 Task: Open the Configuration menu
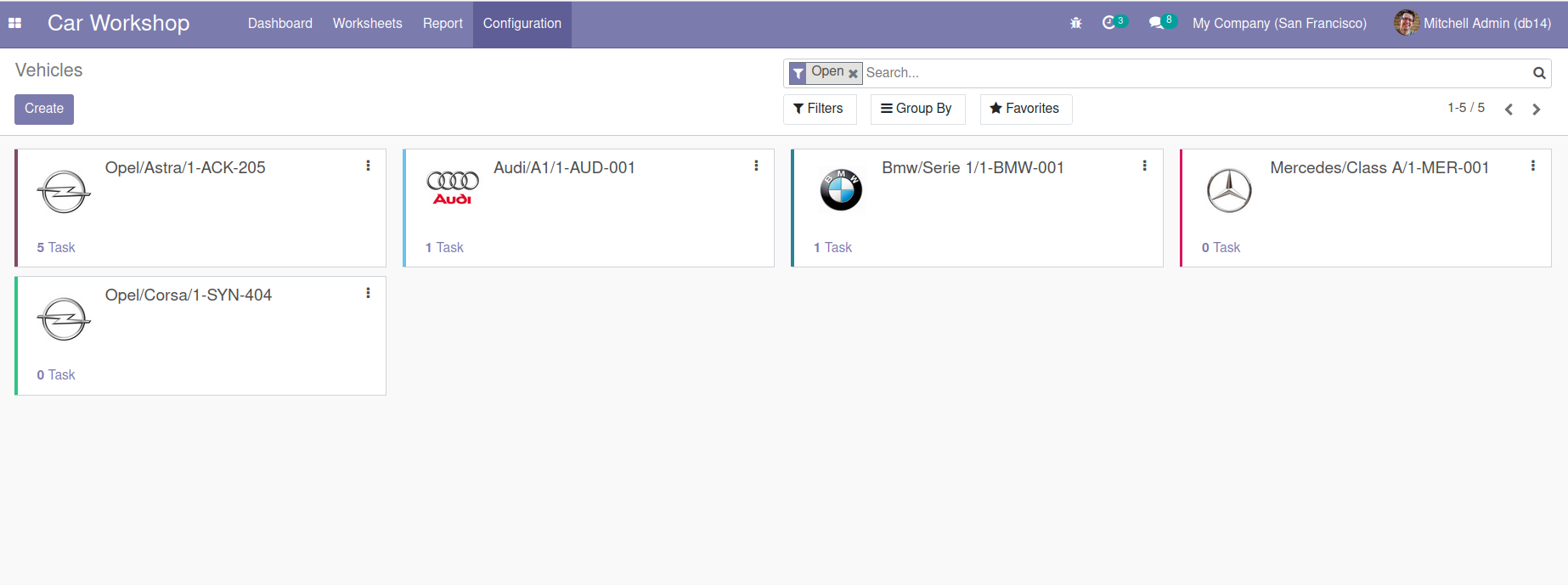[x=522, y=24]
